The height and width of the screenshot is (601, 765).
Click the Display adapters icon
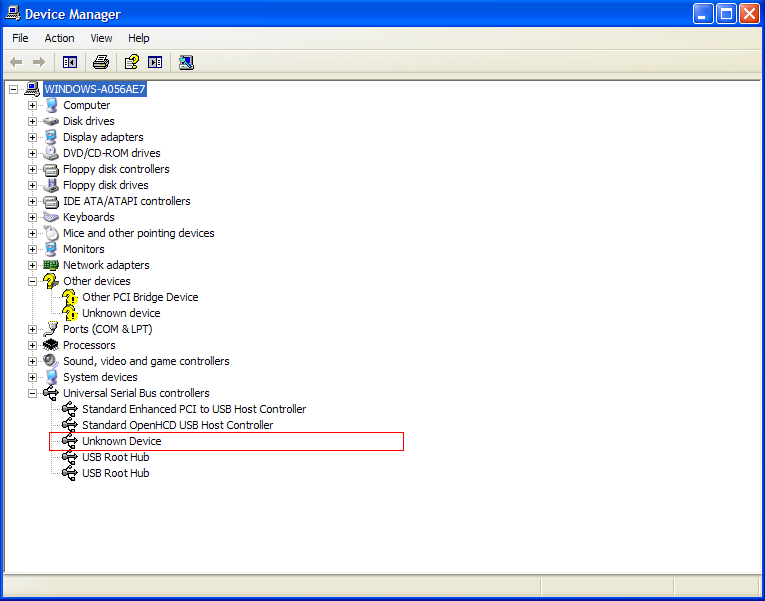[x=51, y=137]
